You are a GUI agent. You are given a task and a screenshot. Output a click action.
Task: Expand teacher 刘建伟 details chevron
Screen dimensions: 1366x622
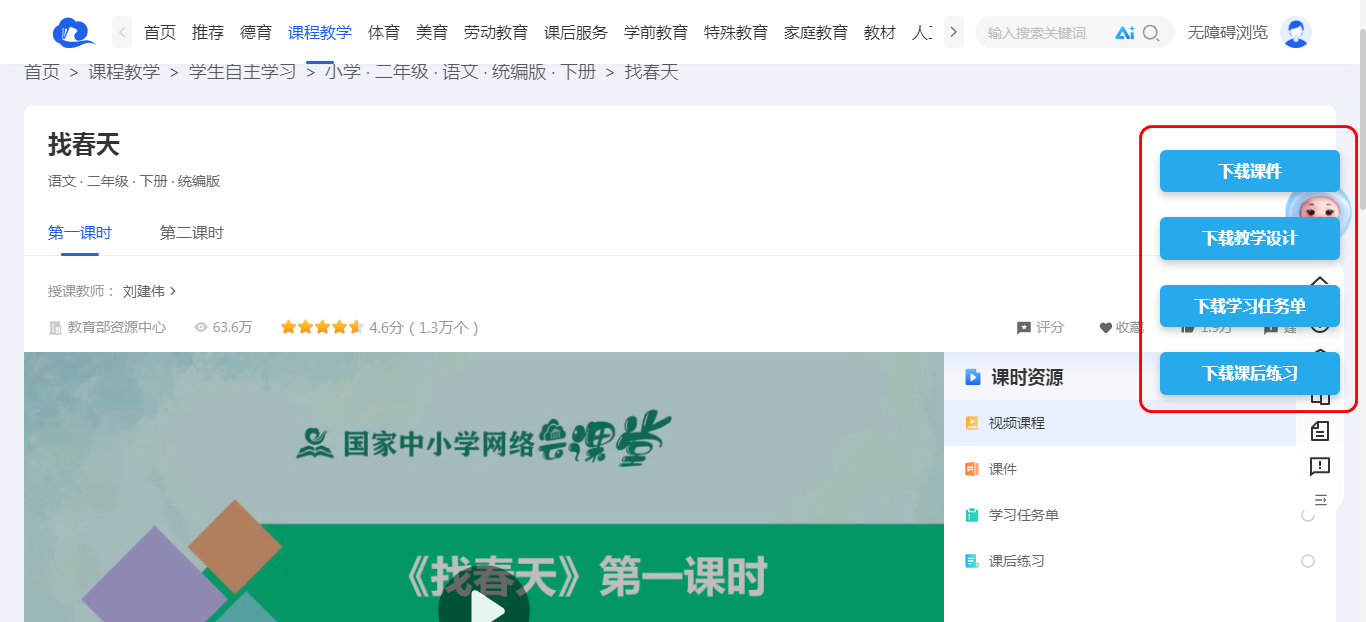pos(173,291)
